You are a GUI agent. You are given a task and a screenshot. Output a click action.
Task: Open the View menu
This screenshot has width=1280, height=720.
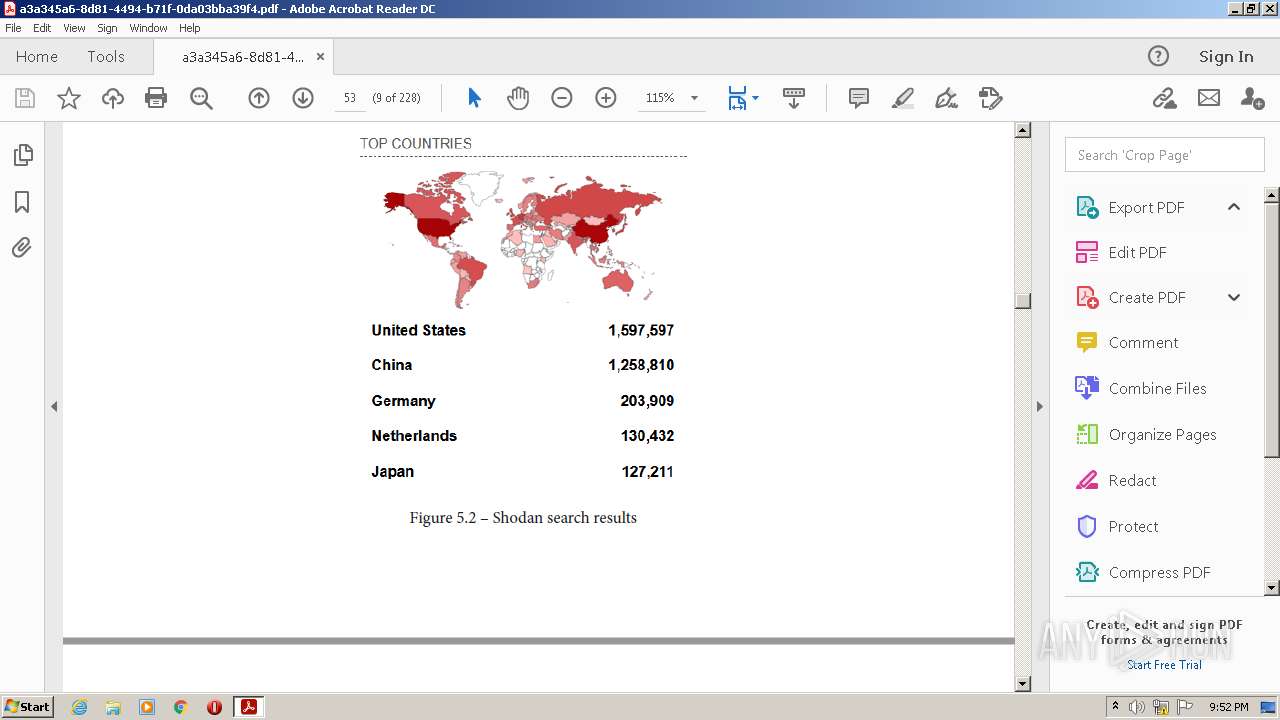[74, 28]
